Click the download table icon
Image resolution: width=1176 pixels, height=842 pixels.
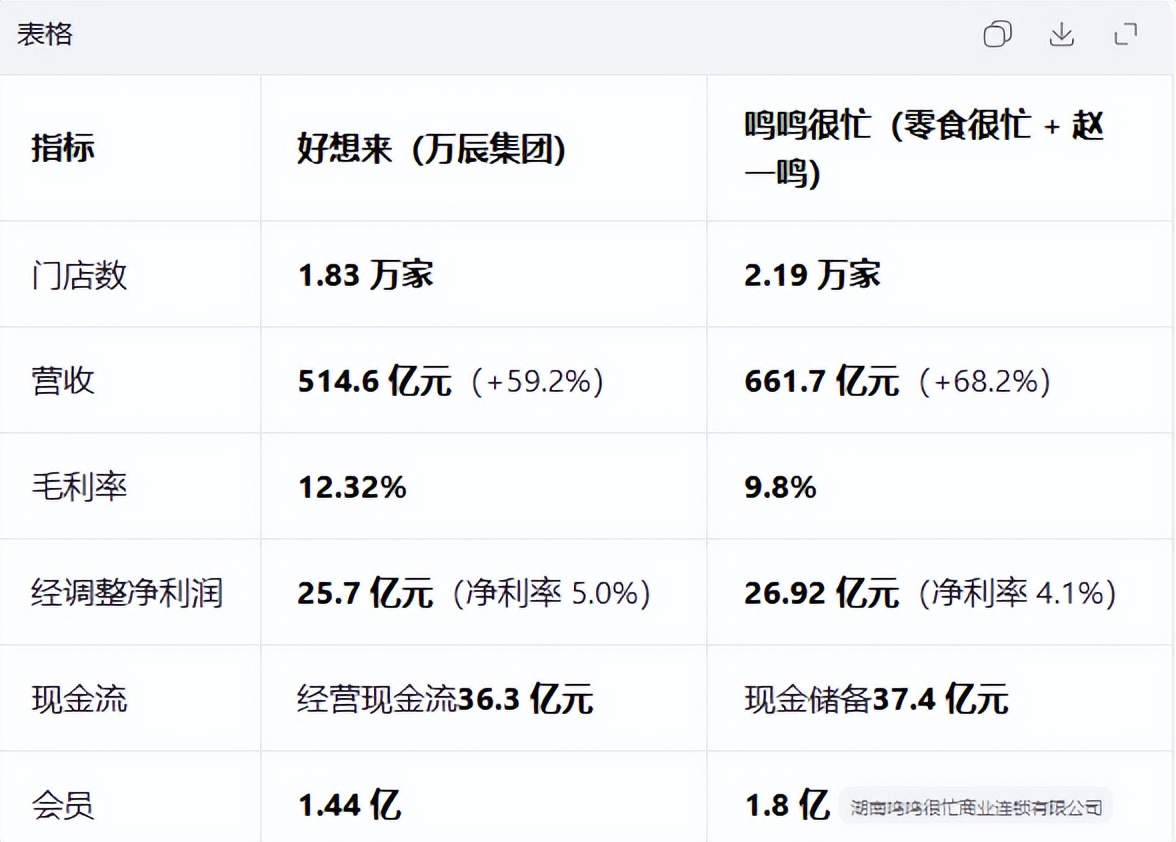1061,34
